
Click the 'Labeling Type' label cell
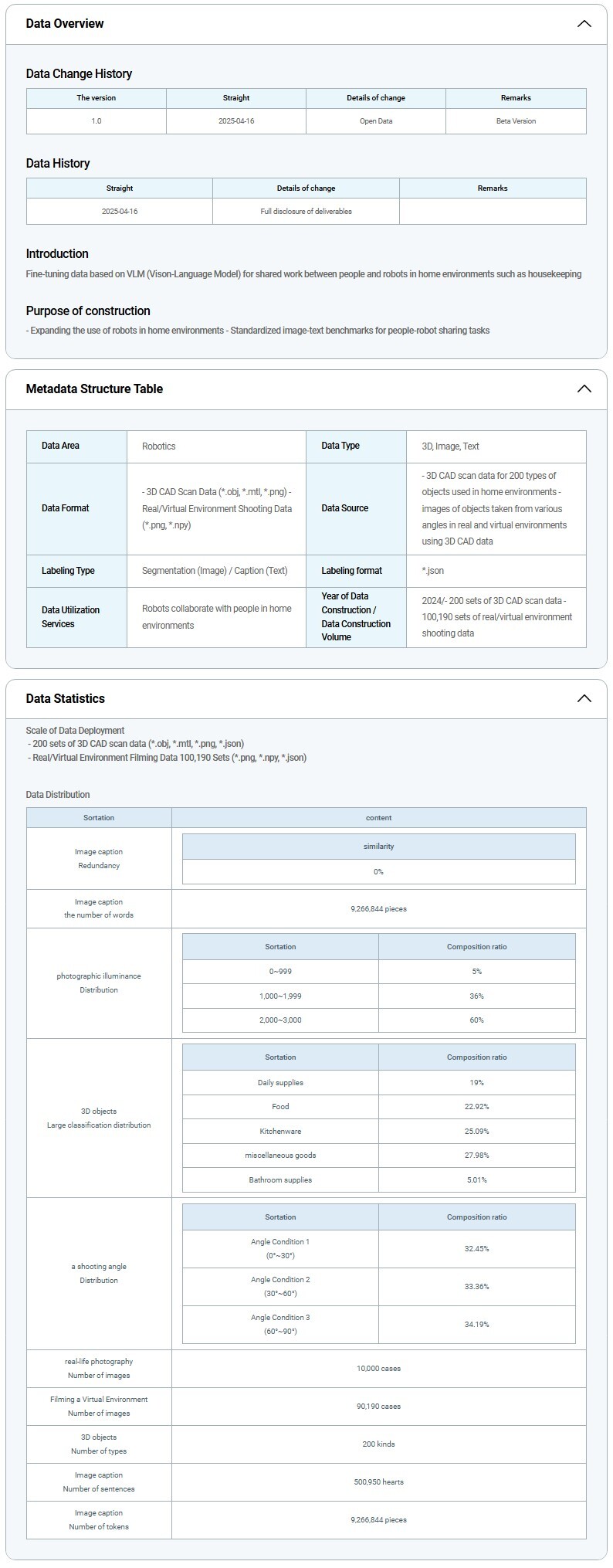pyautogui.click(x=68, y=571)
